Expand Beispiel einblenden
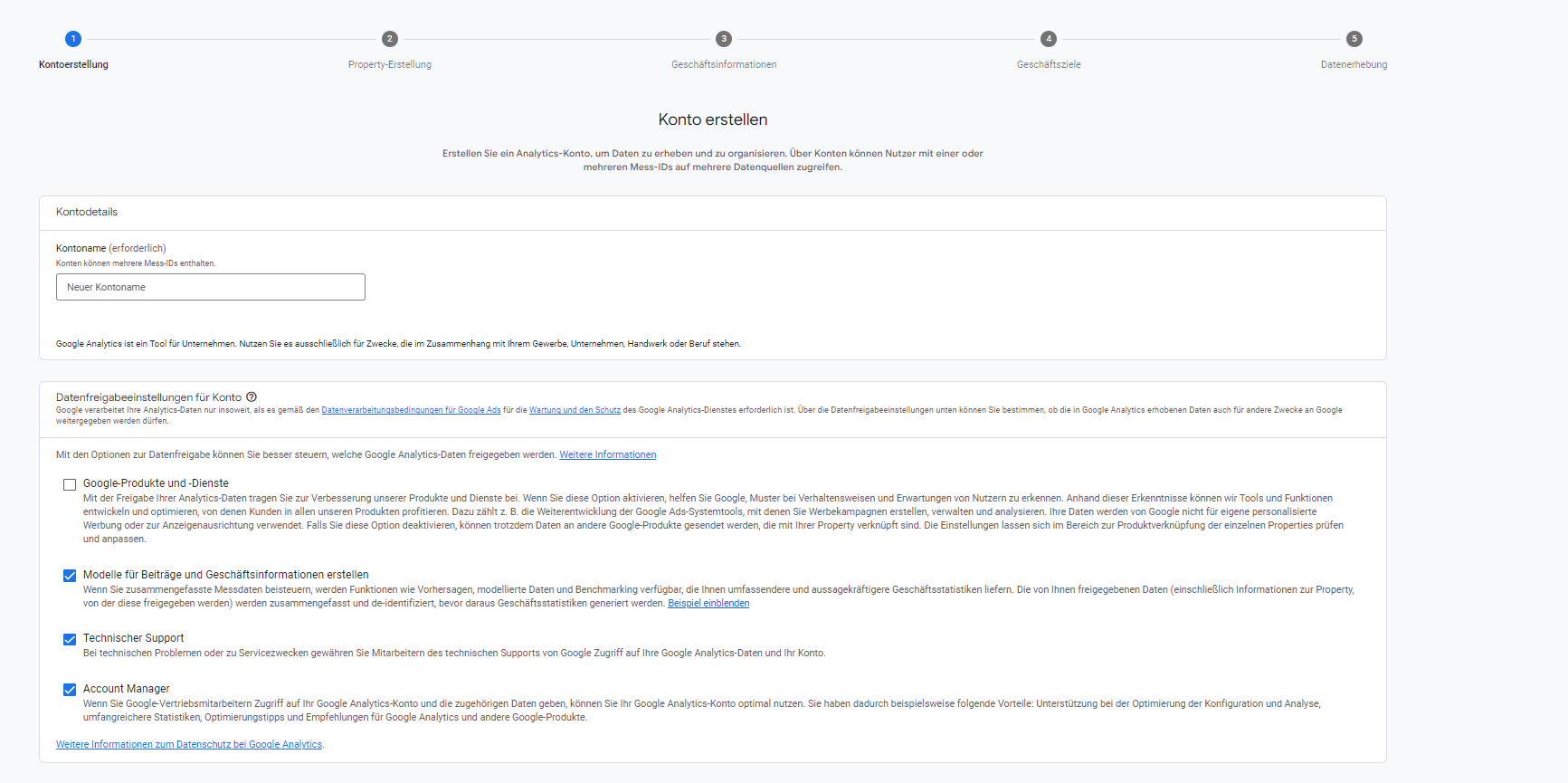 [x=708, y=603]
